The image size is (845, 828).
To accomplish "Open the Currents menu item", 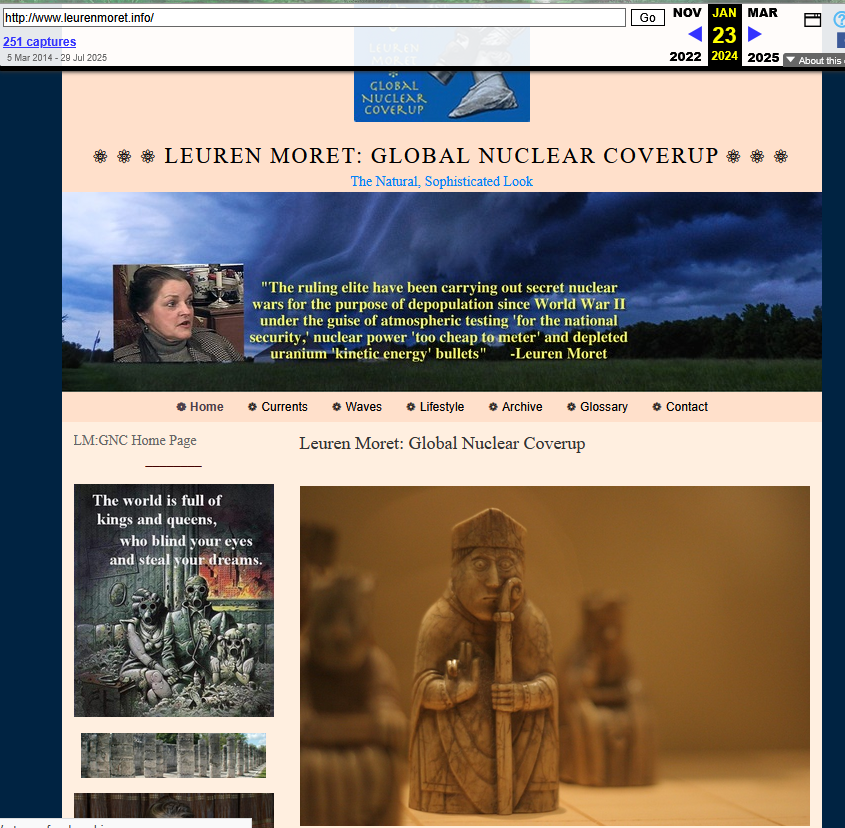I will click(284, 407).
